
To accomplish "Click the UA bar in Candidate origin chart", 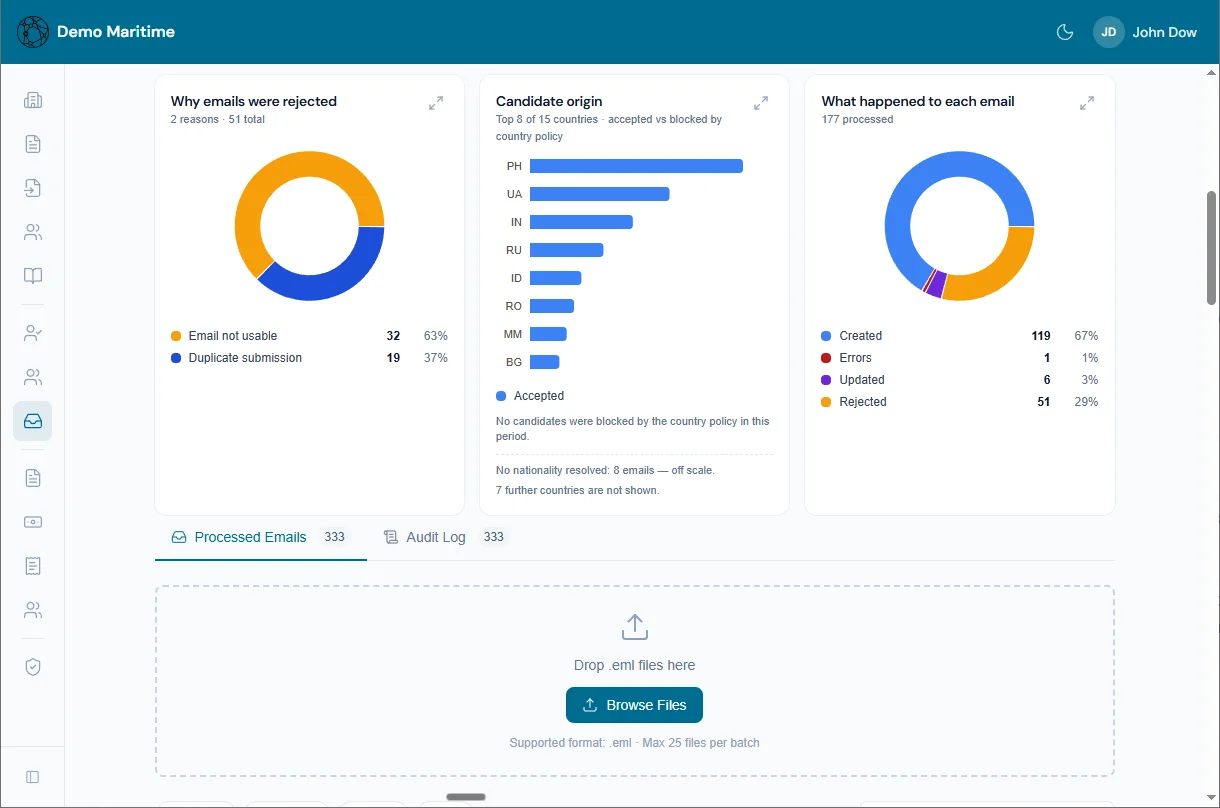I will click(599, 194).
